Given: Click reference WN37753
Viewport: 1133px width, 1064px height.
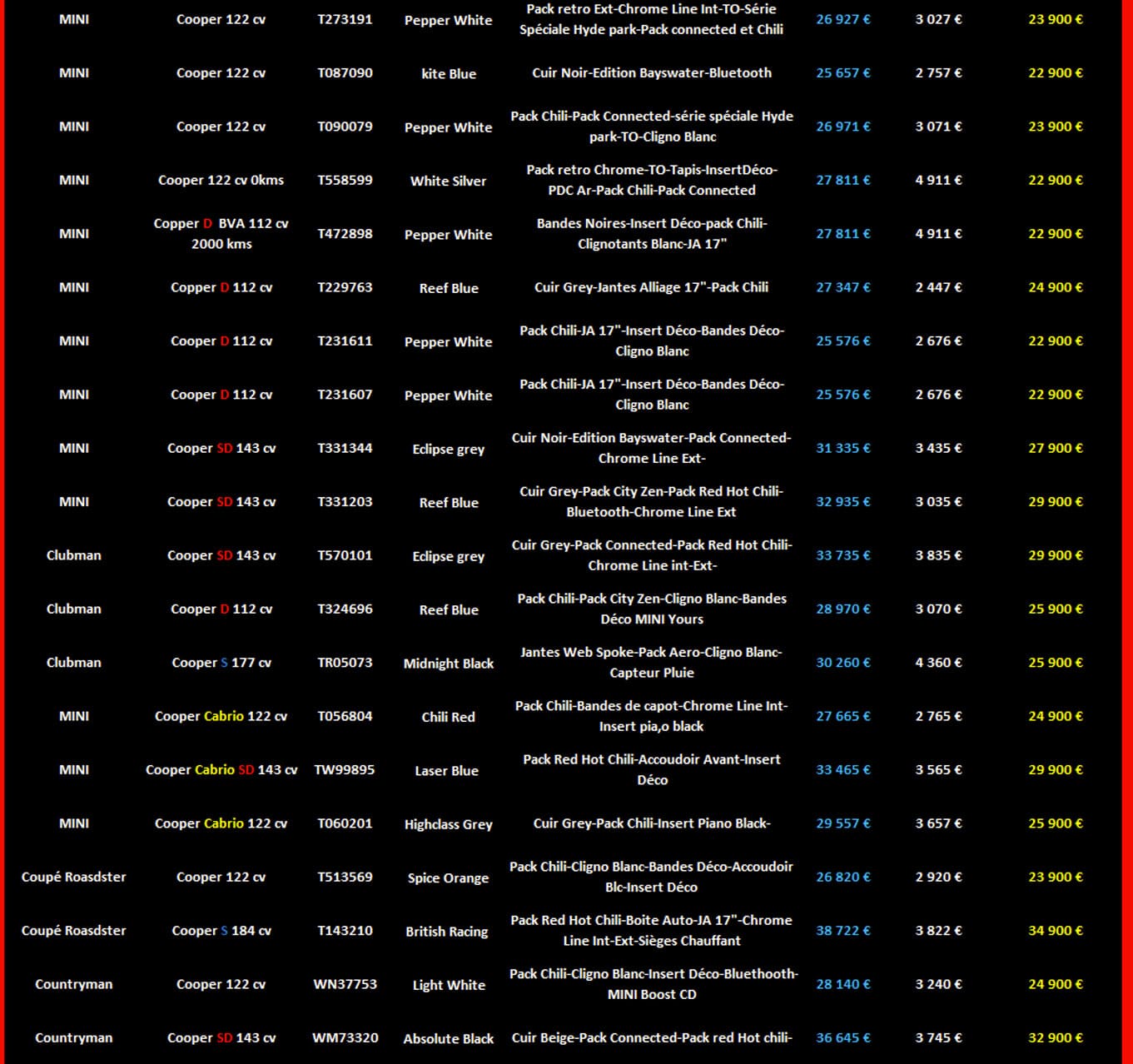Looking at the screenshot, I should [345, 984].
